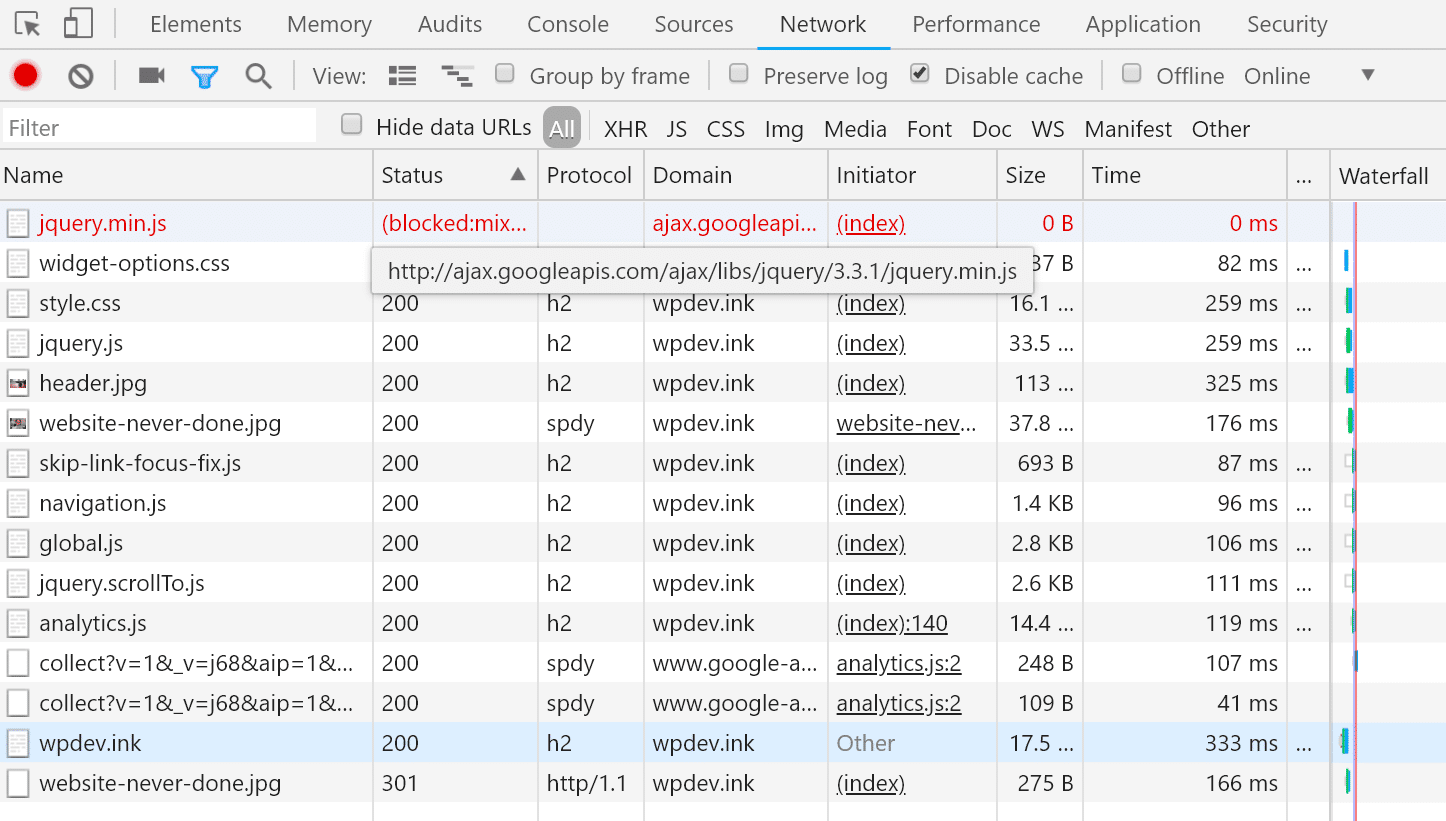
Task: Select the inspect element tool
Action: click(27, 23)
